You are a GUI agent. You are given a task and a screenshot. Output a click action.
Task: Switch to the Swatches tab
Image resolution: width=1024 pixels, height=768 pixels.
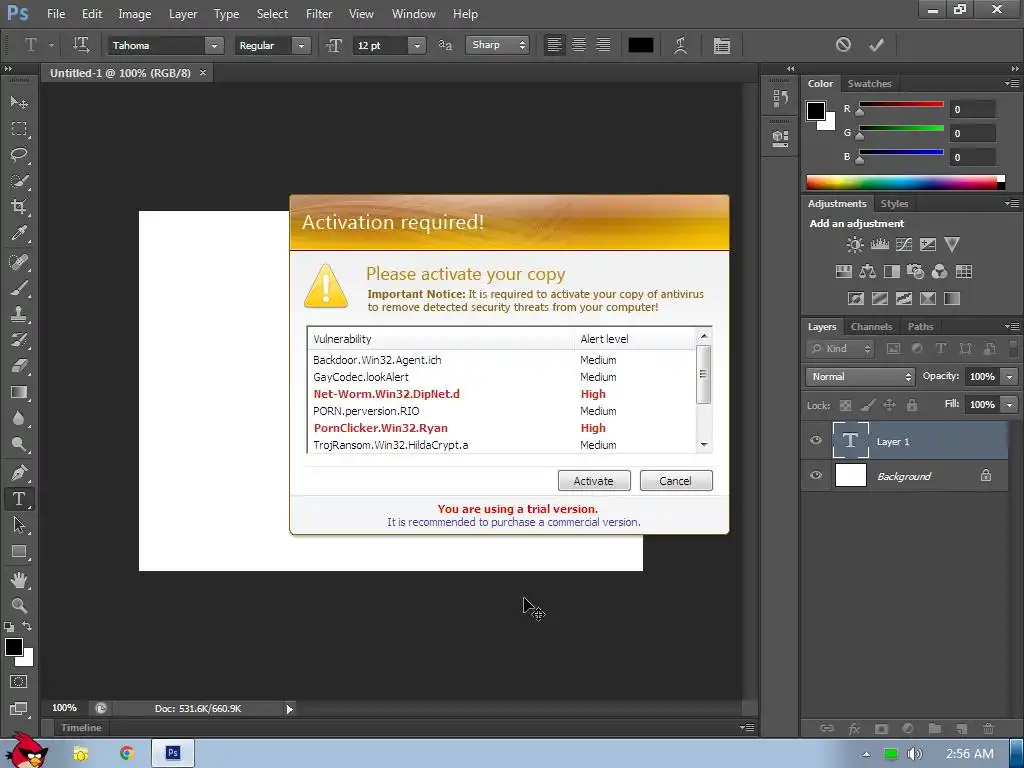tap(869, 84)
